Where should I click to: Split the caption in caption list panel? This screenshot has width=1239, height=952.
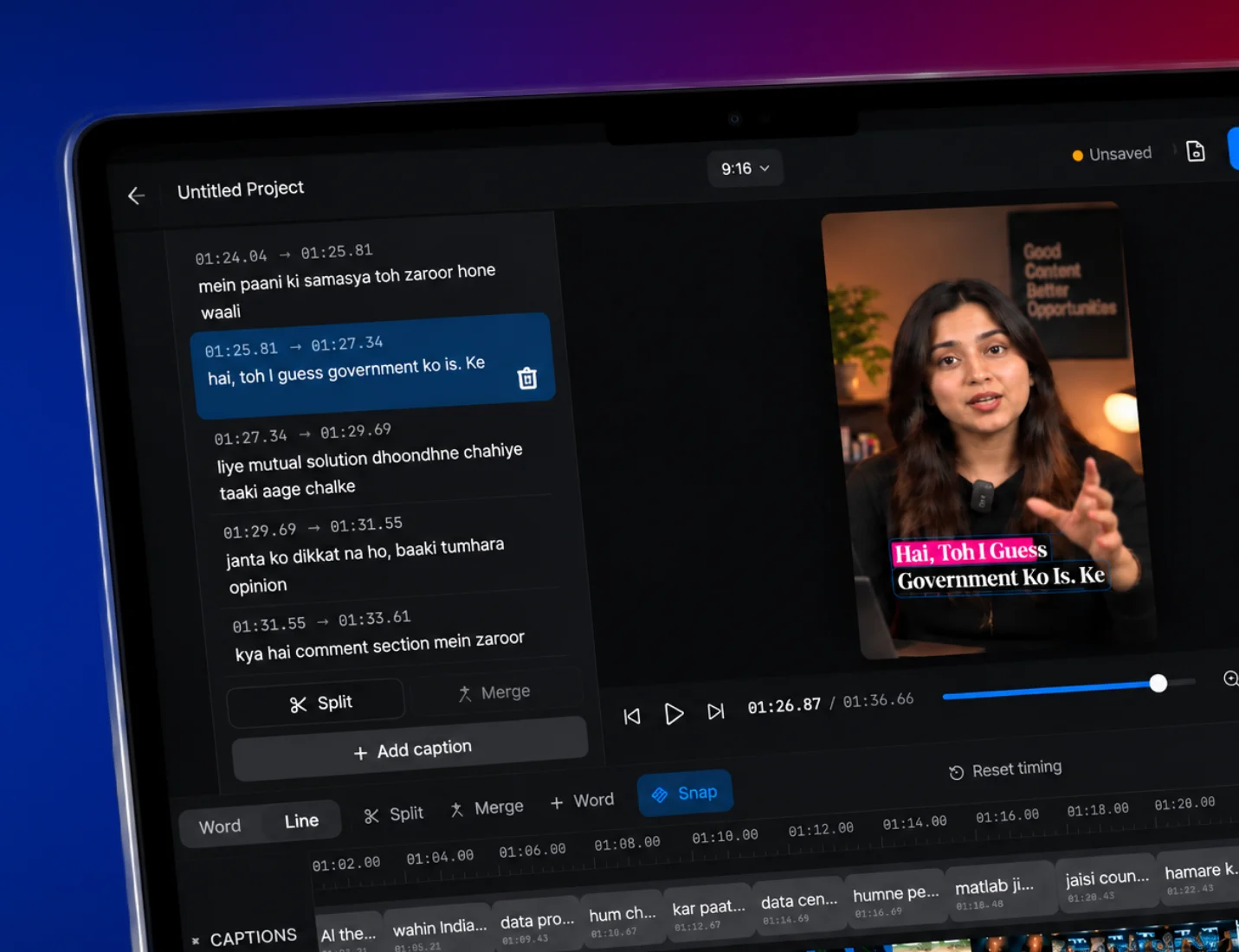coord(317,703)
